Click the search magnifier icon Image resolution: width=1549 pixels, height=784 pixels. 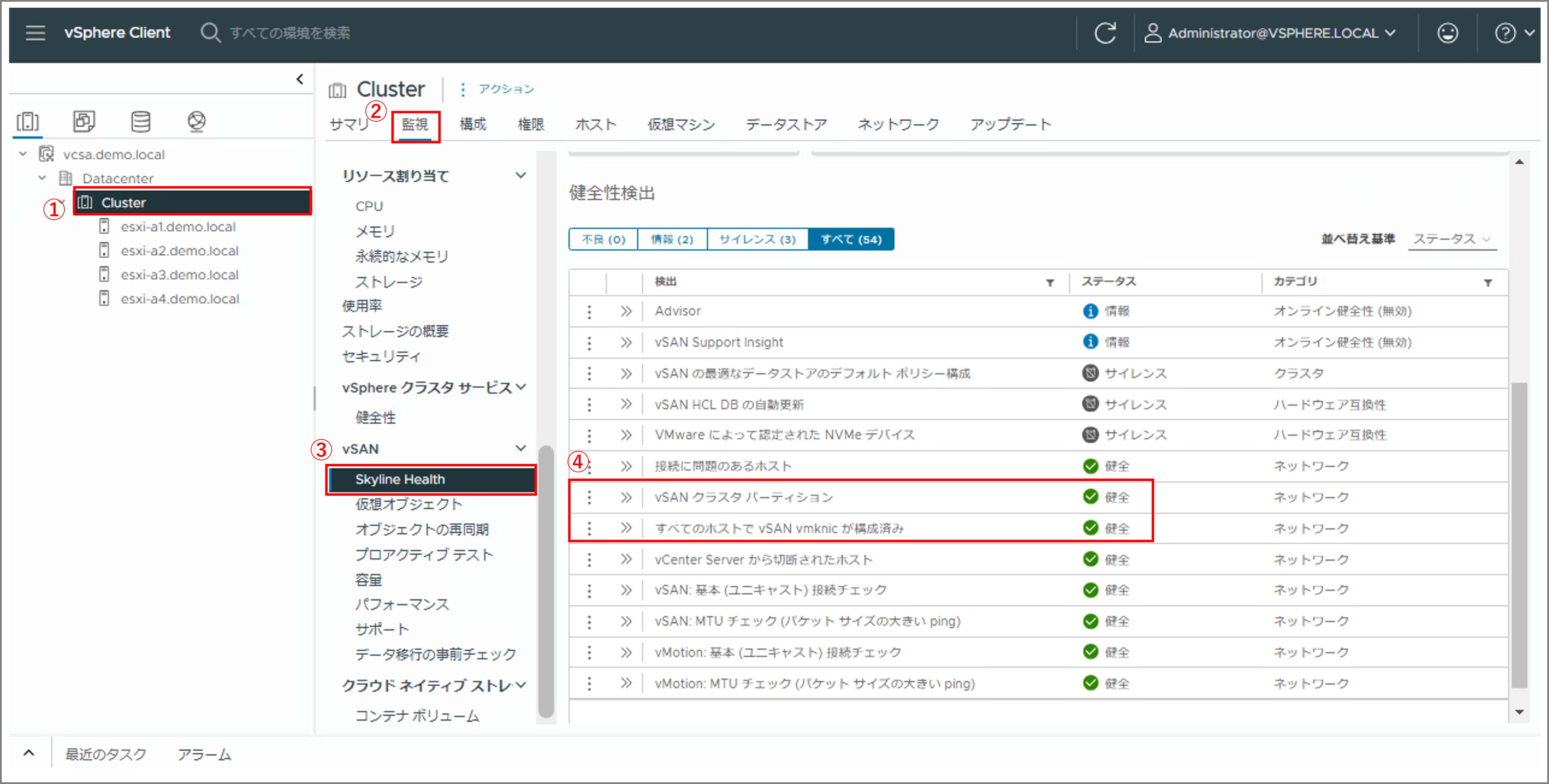click(210, 33)
